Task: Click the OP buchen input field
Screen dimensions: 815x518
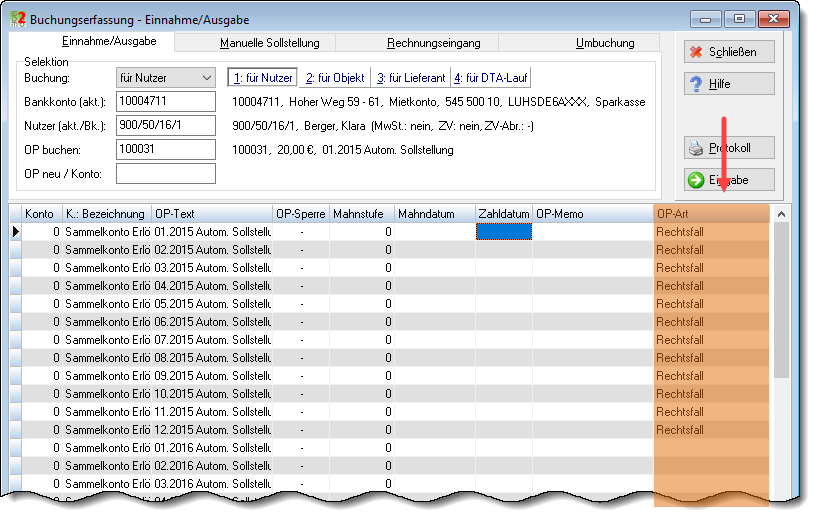Action: pos(166,150)
